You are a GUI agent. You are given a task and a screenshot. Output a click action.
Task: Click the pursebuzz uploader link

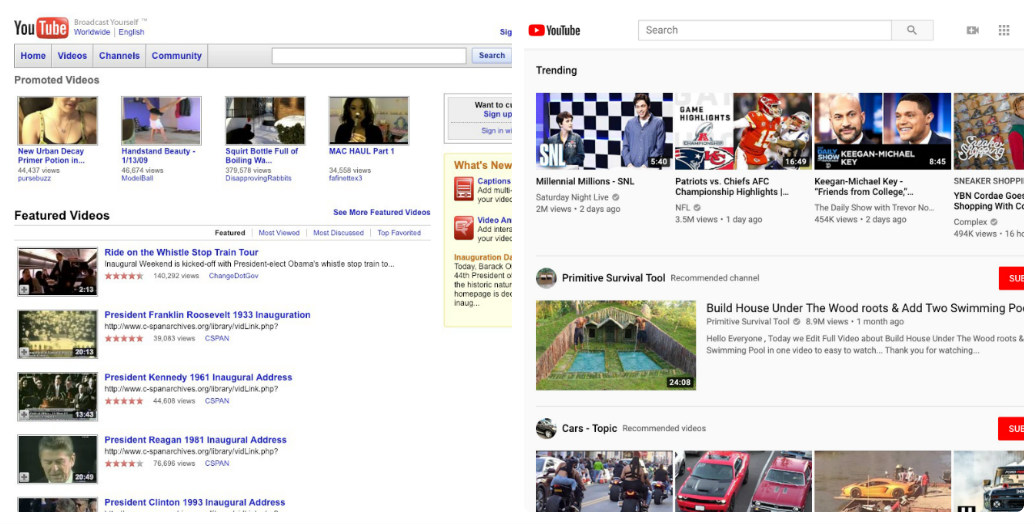[x=34, y=178]
